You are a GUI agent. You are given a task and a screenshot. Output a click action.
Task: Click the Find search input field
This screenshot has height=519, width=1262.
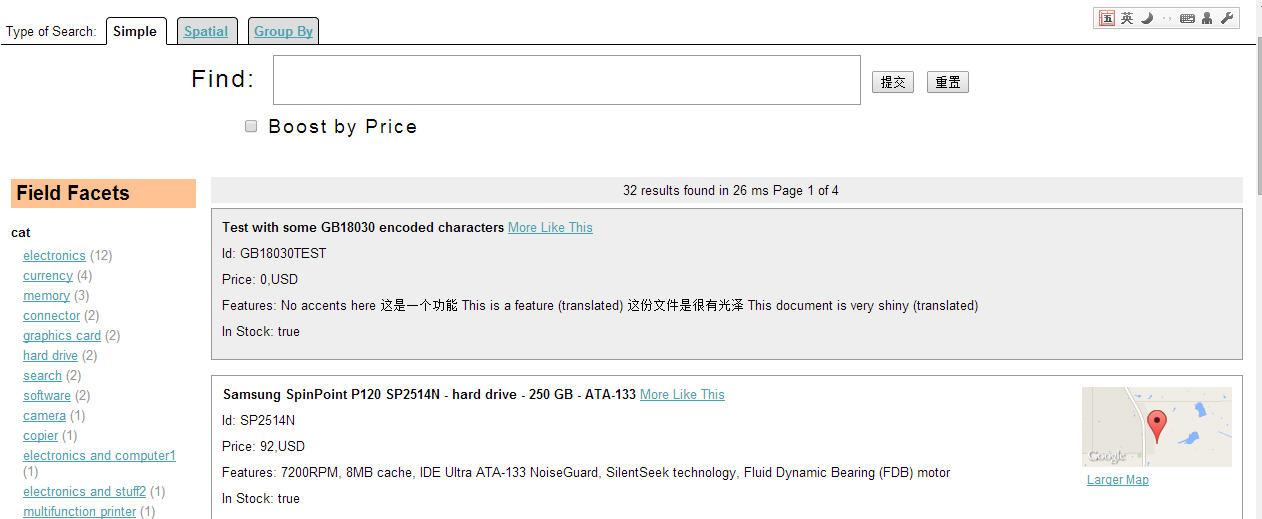coord(567,80)
